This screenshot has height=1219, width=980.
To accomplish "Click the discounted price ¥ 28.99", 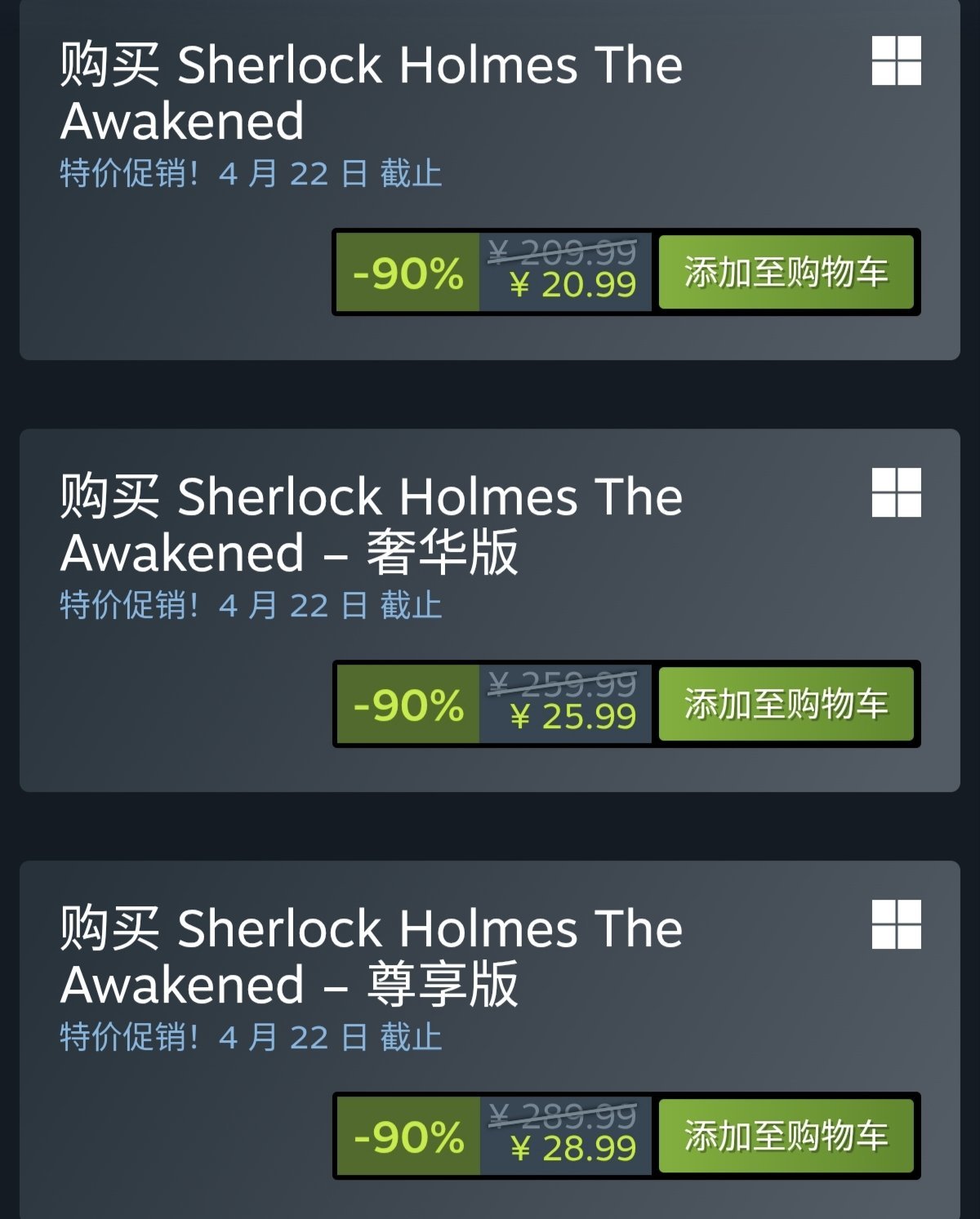I will coord(572,1149).
